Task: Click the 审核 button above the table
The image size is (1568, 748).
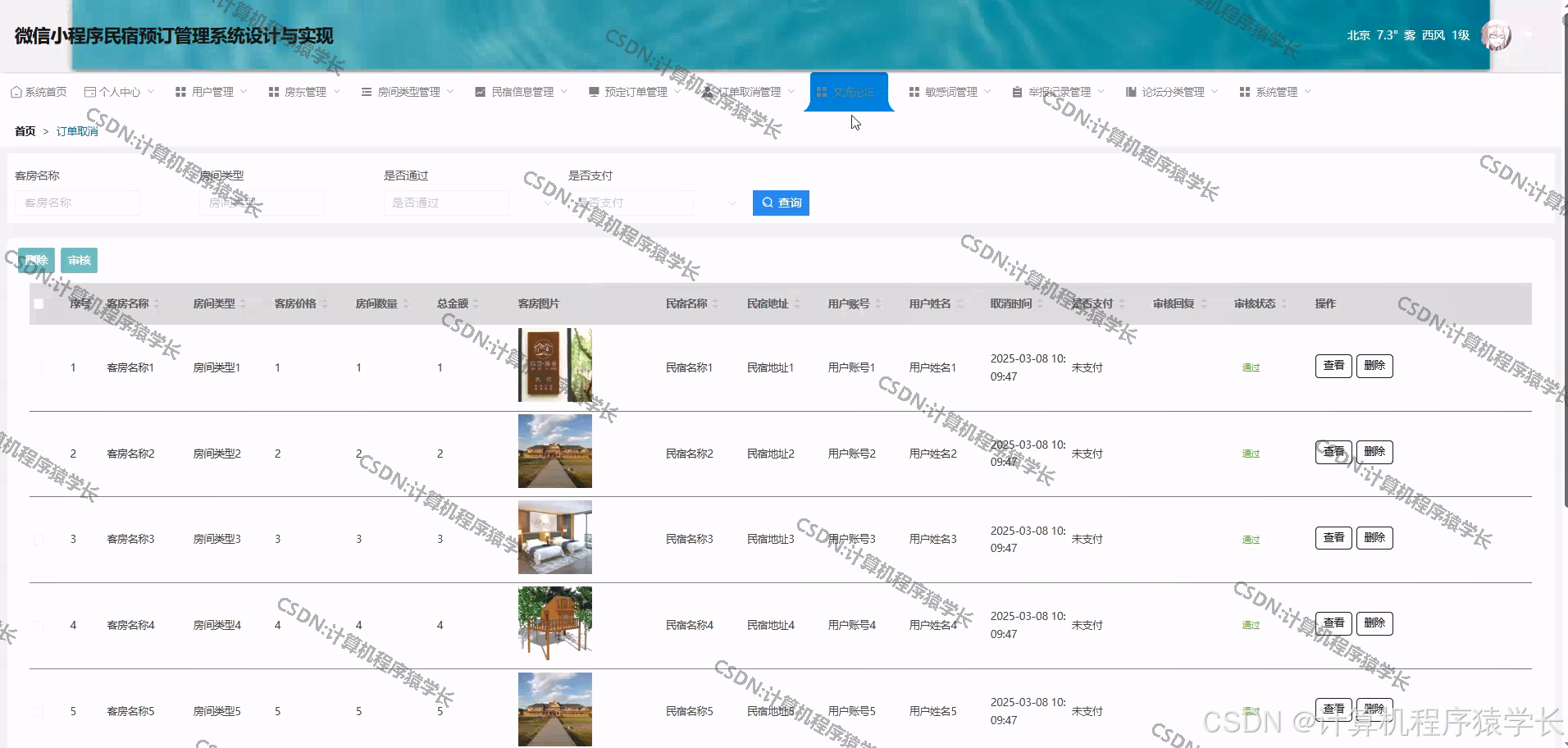Action: (x=79, y=260)
